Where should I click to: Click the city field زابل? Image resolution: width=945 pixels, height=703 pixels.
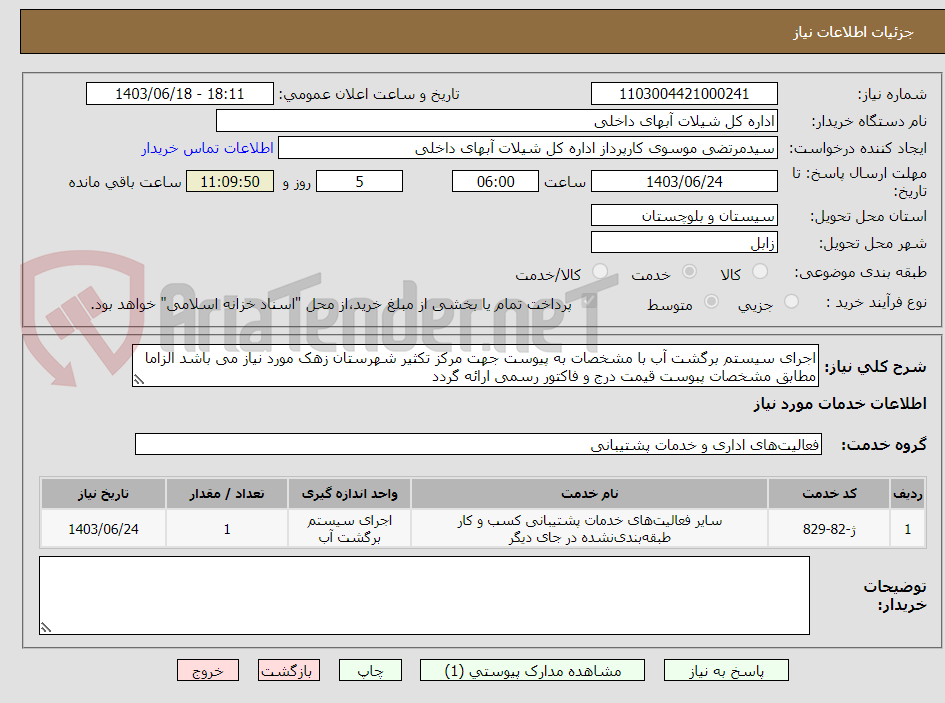(x=684, y=243)
